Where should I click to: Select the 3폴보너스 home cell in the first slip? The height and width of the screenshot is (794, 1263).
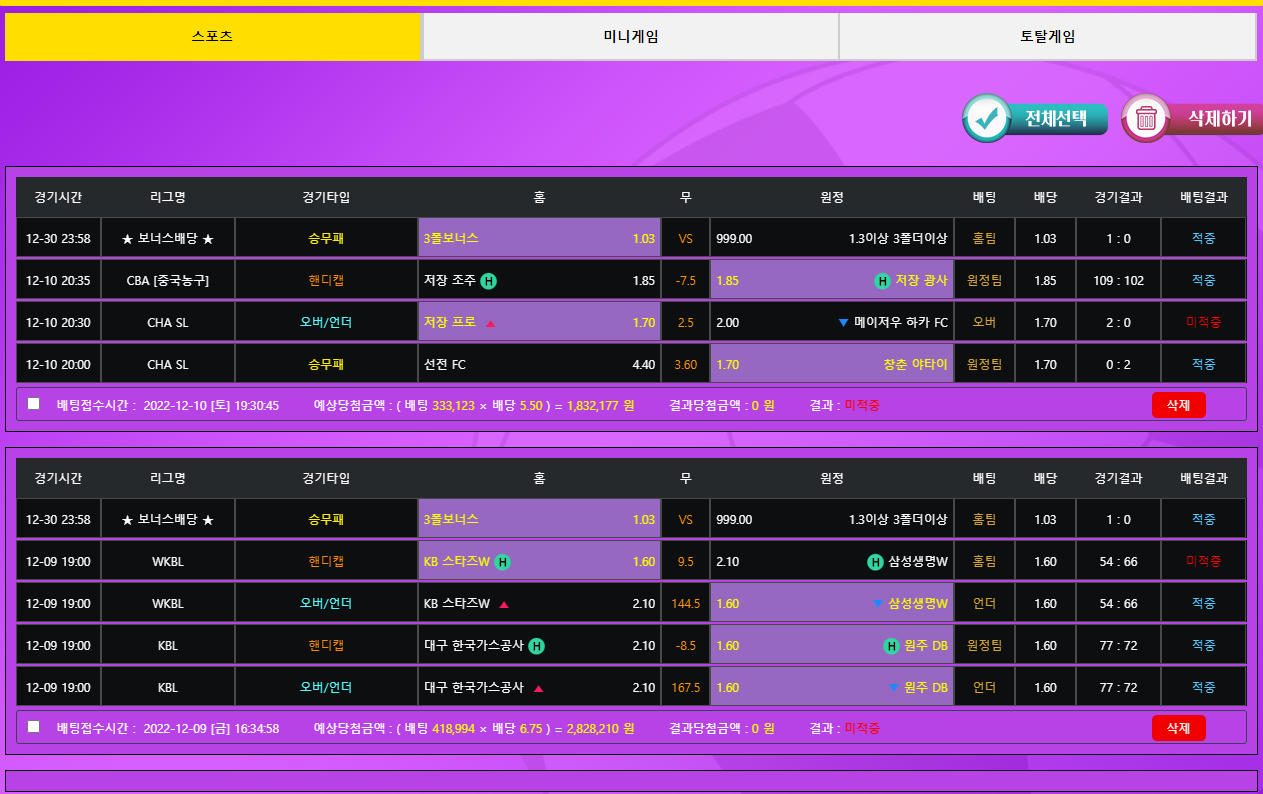pos(540,239)
